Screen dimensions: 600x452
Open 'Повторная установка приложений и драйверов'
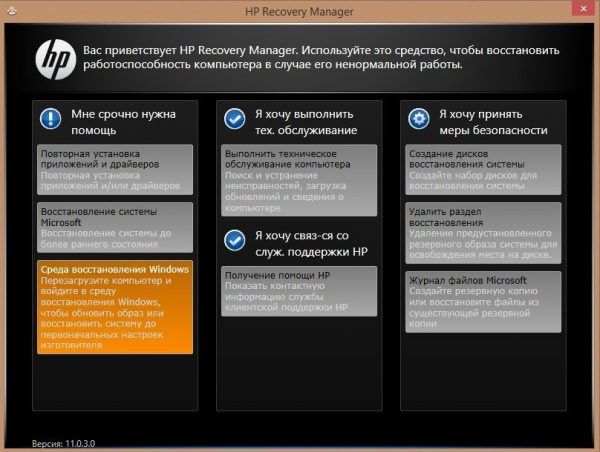pos(115,170)
